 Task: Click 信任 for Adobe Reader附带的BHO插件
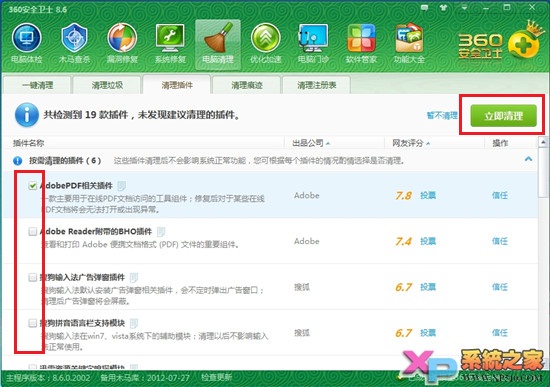tap(499, 241)
